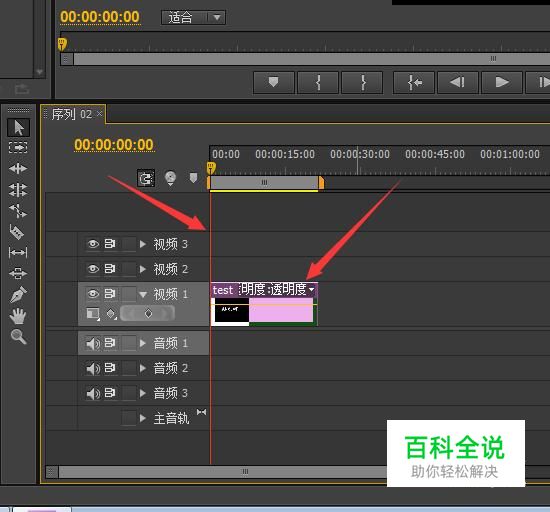The width and height of the screenshot is (550, 512).
Task: Click the 视频 1 track label
Action: click(170, 294)
